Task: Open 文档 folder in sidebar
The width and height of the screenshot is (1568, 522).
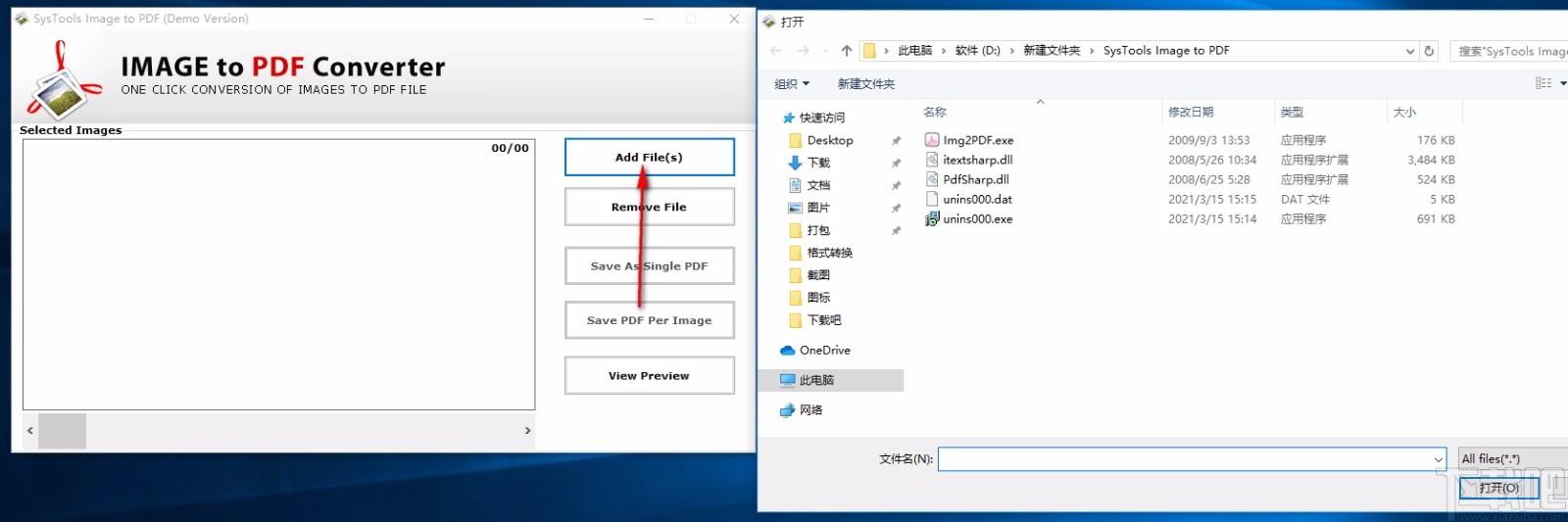Action: pyautogui.click(x=818, y=185)
